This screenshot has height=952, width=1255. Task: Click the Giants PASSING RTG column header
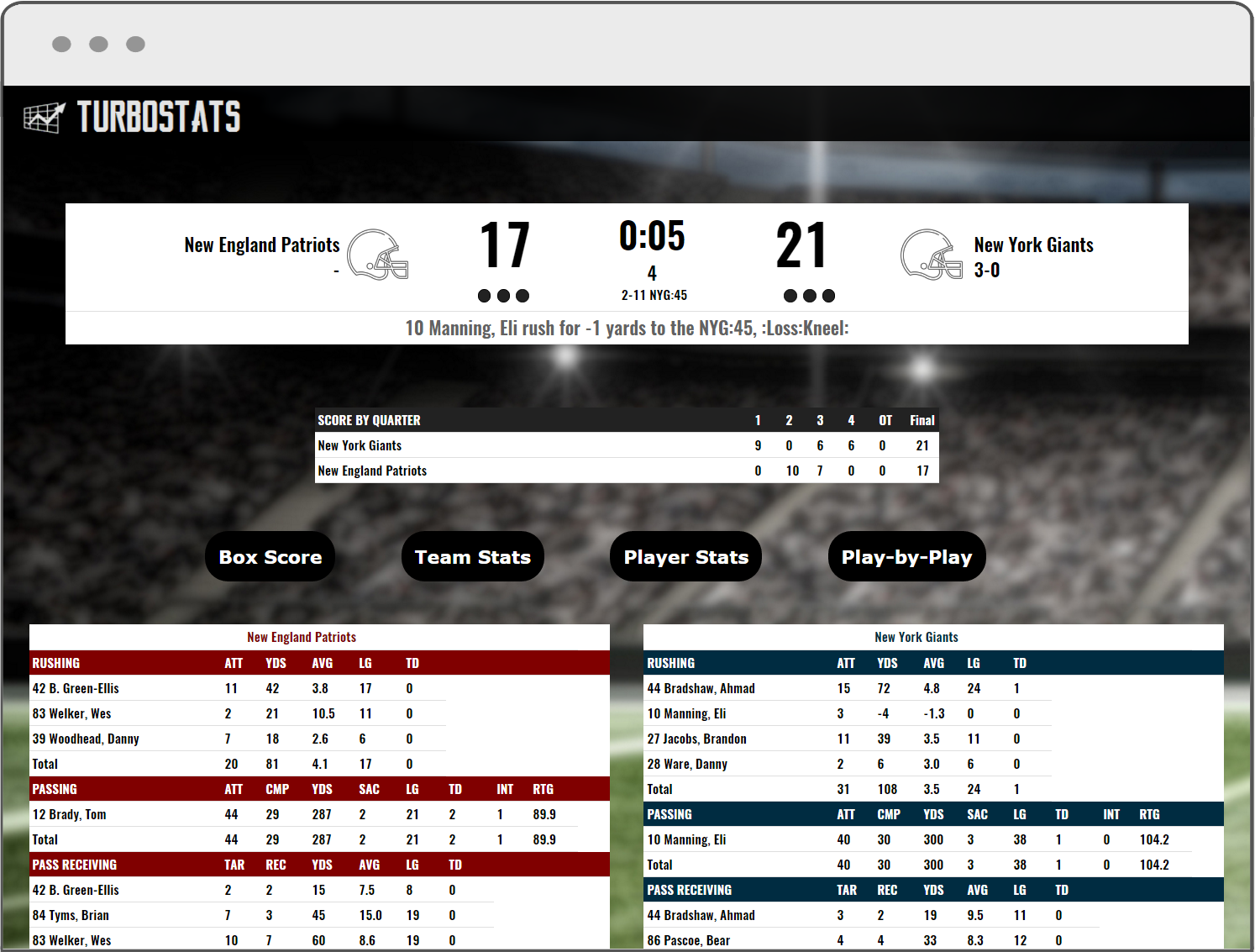(x=1149, y=814)
